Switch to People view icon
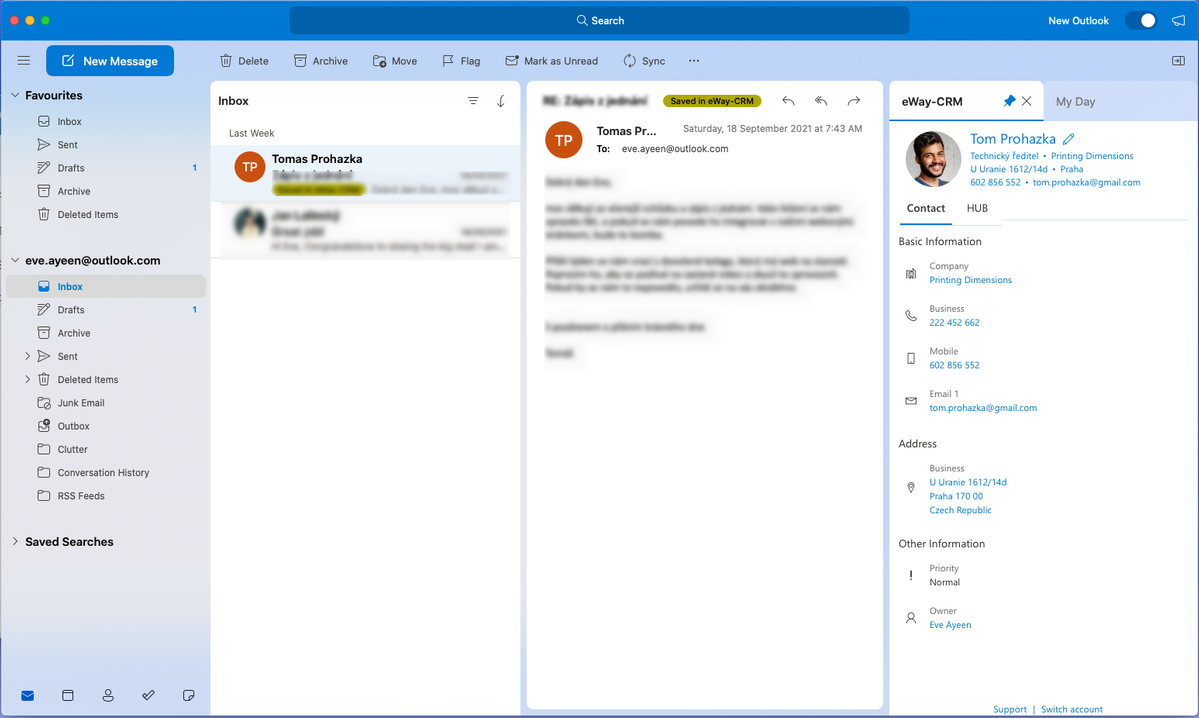Viewport: 1199px width, 718px height. [x=108, y=695]
